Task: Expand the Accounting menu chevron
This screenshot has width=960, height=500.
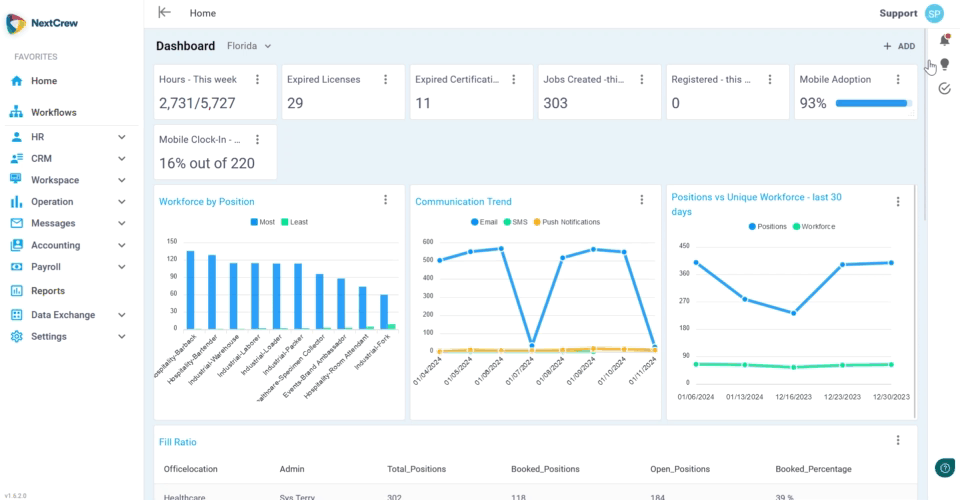Action: point(122,245)
